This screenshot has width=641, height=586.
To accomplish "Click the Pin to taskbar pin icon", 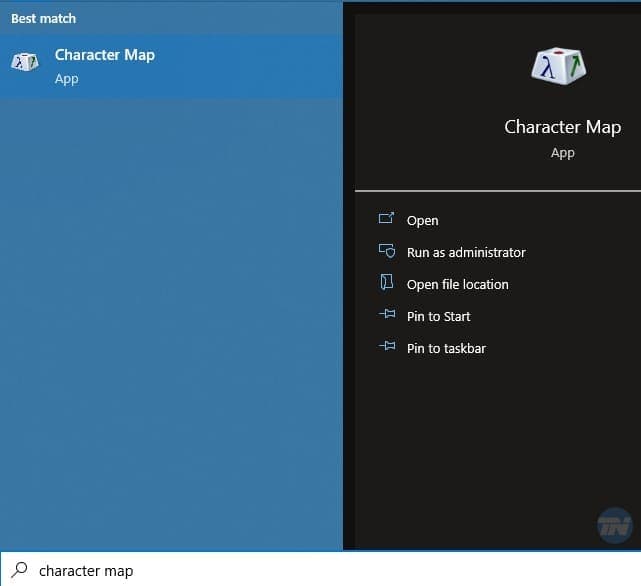I will [387, 346].
